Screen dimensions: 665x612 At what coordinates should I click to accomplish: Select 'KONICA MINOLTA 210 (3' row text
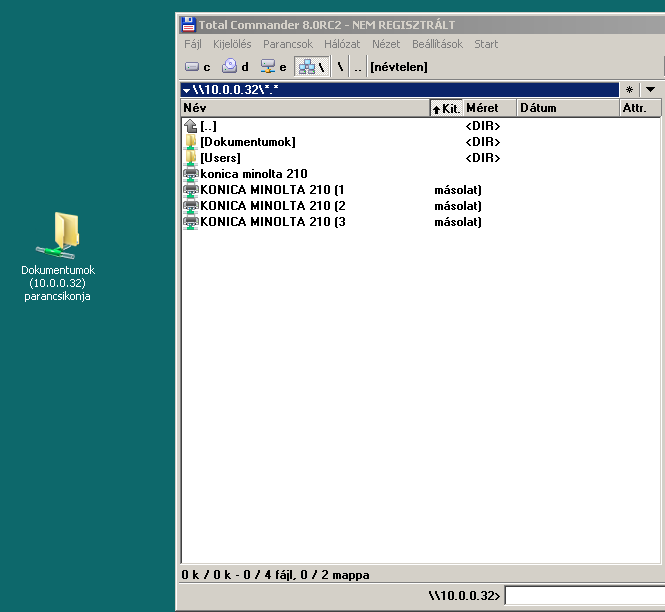coord(273,222)
